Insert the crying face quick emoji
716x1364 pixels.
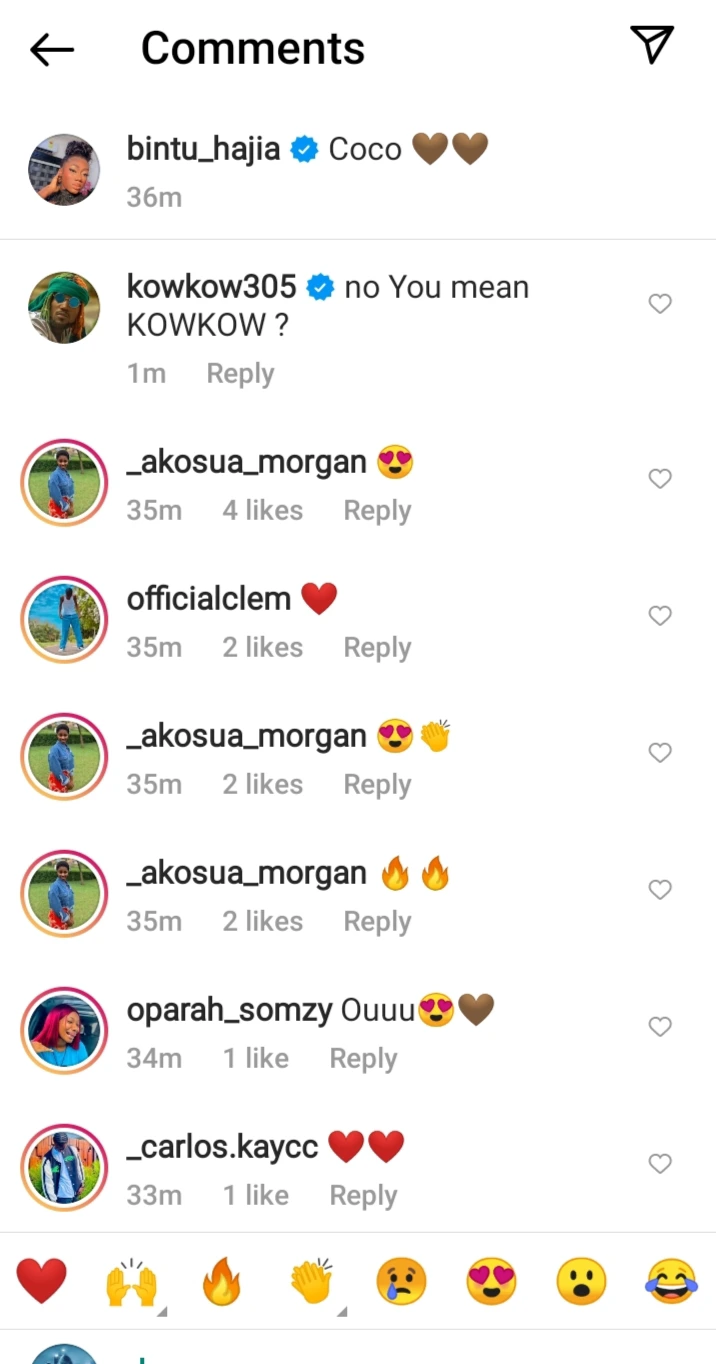[401, 1282]
